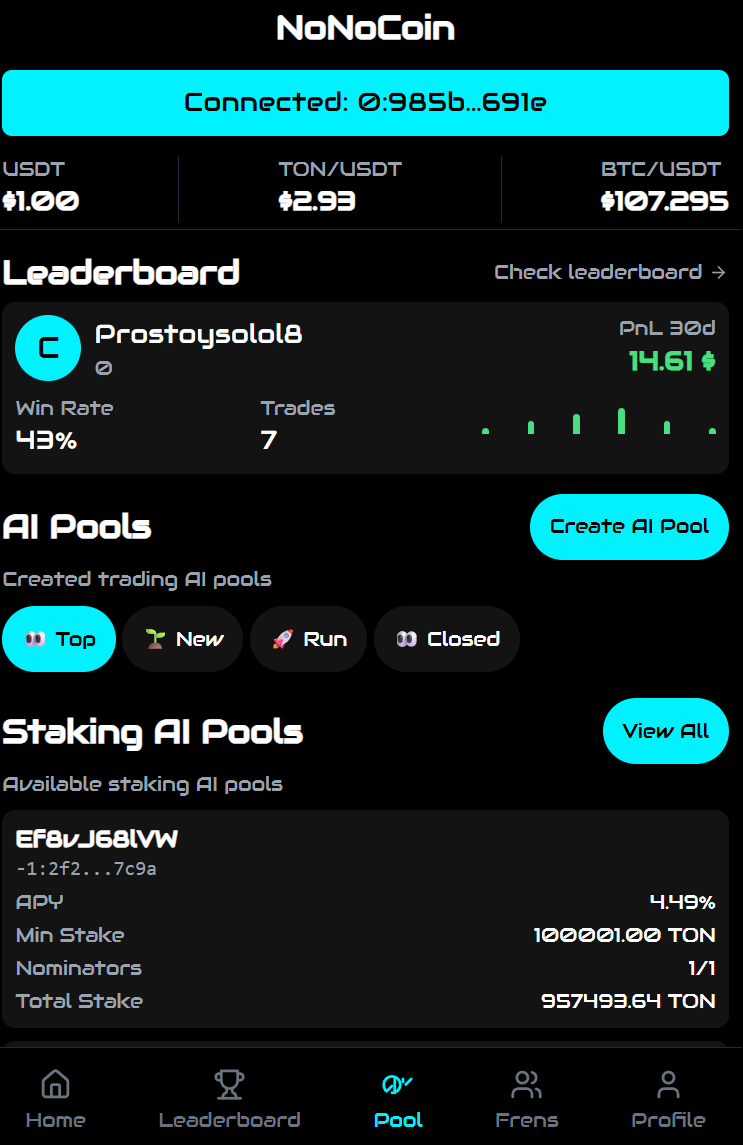Click View All staking pools button
The width and height of the screenshot is (743, 1145).
666,731
